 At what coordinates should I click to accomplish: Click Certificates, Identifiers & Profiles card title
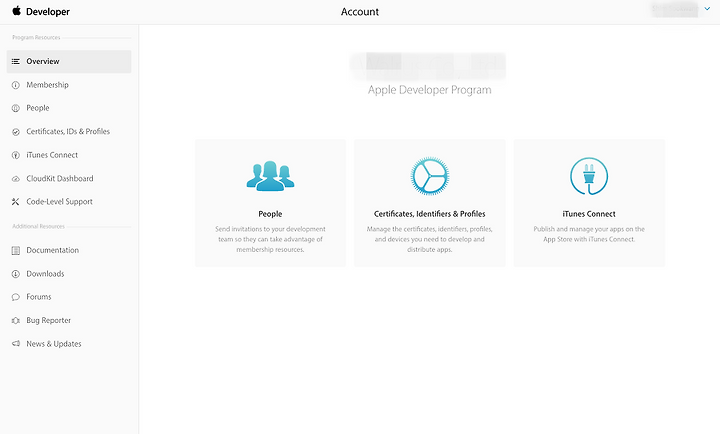click(x=429, y=214)
